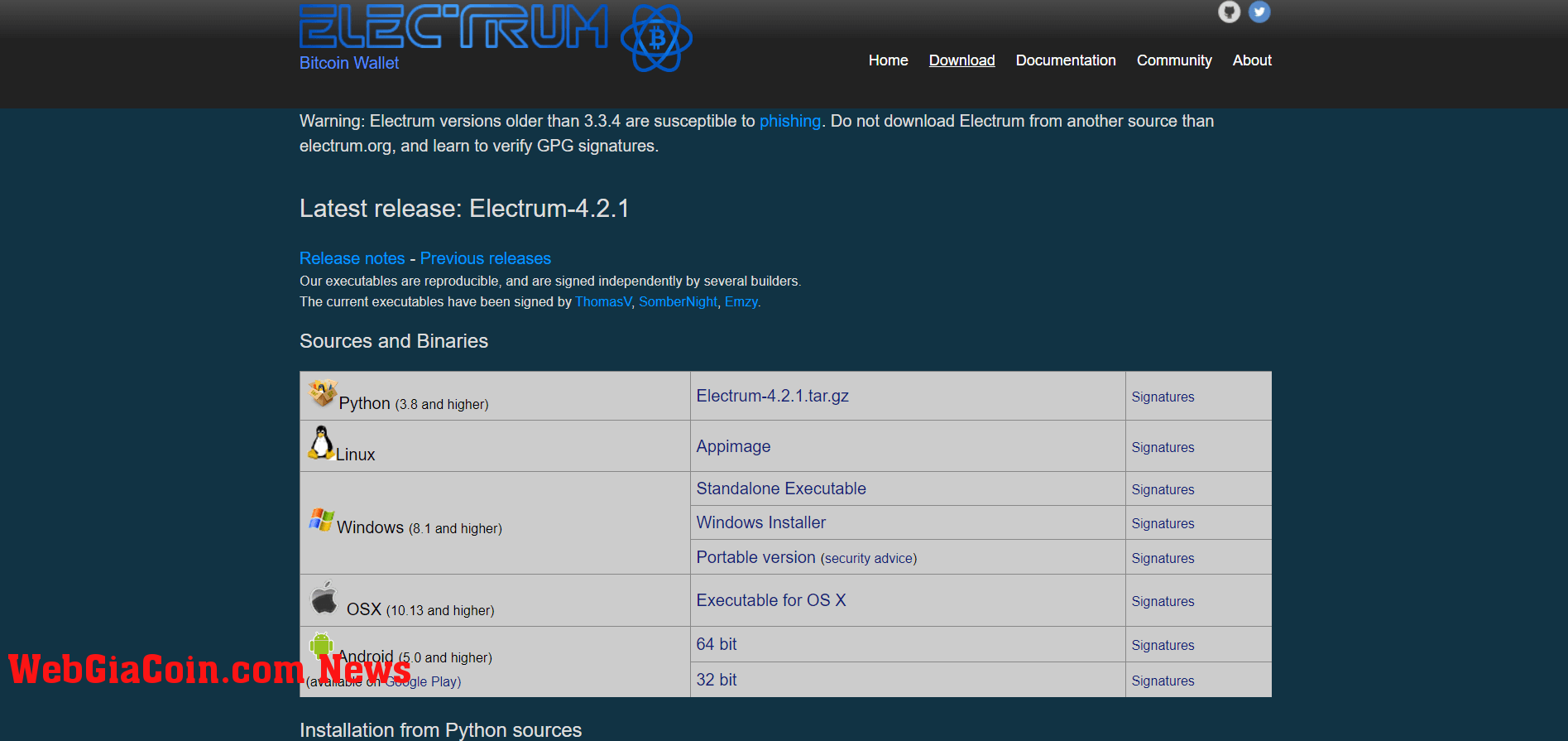
Task: Click the Apple OSX icon
Action: (x=324, y=598)
